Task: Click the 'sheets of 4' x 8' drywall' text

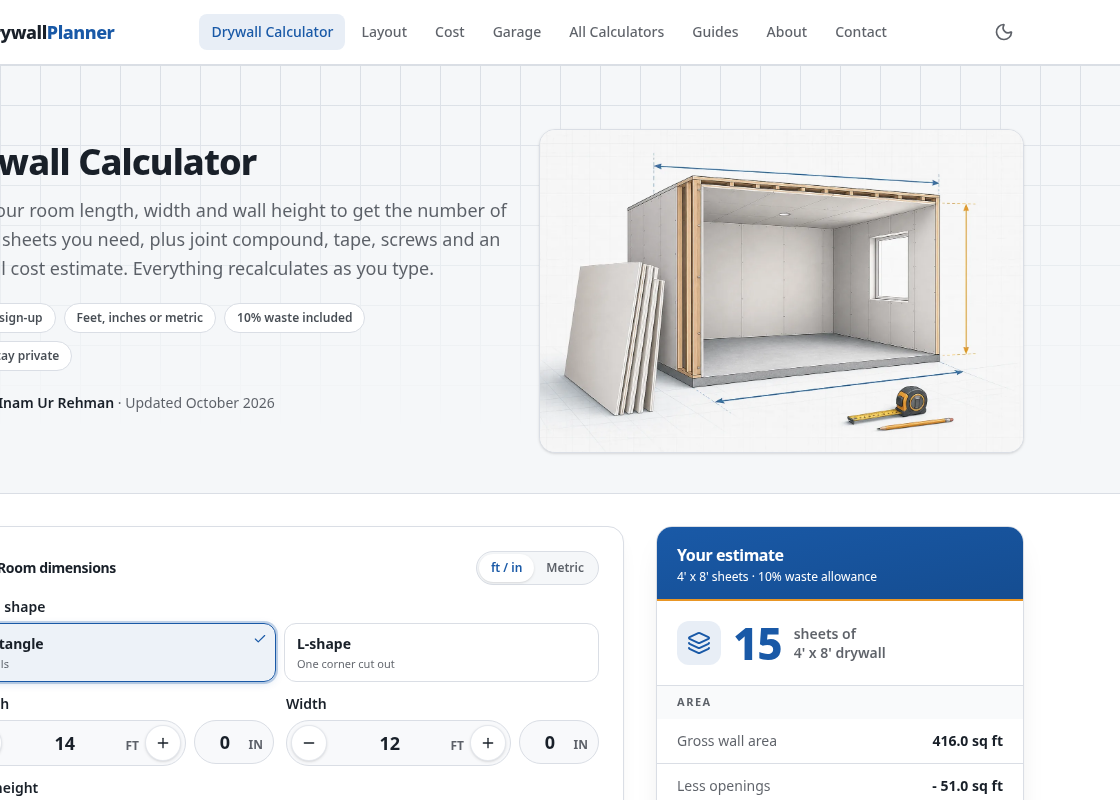Action: (x=839, y=644)
